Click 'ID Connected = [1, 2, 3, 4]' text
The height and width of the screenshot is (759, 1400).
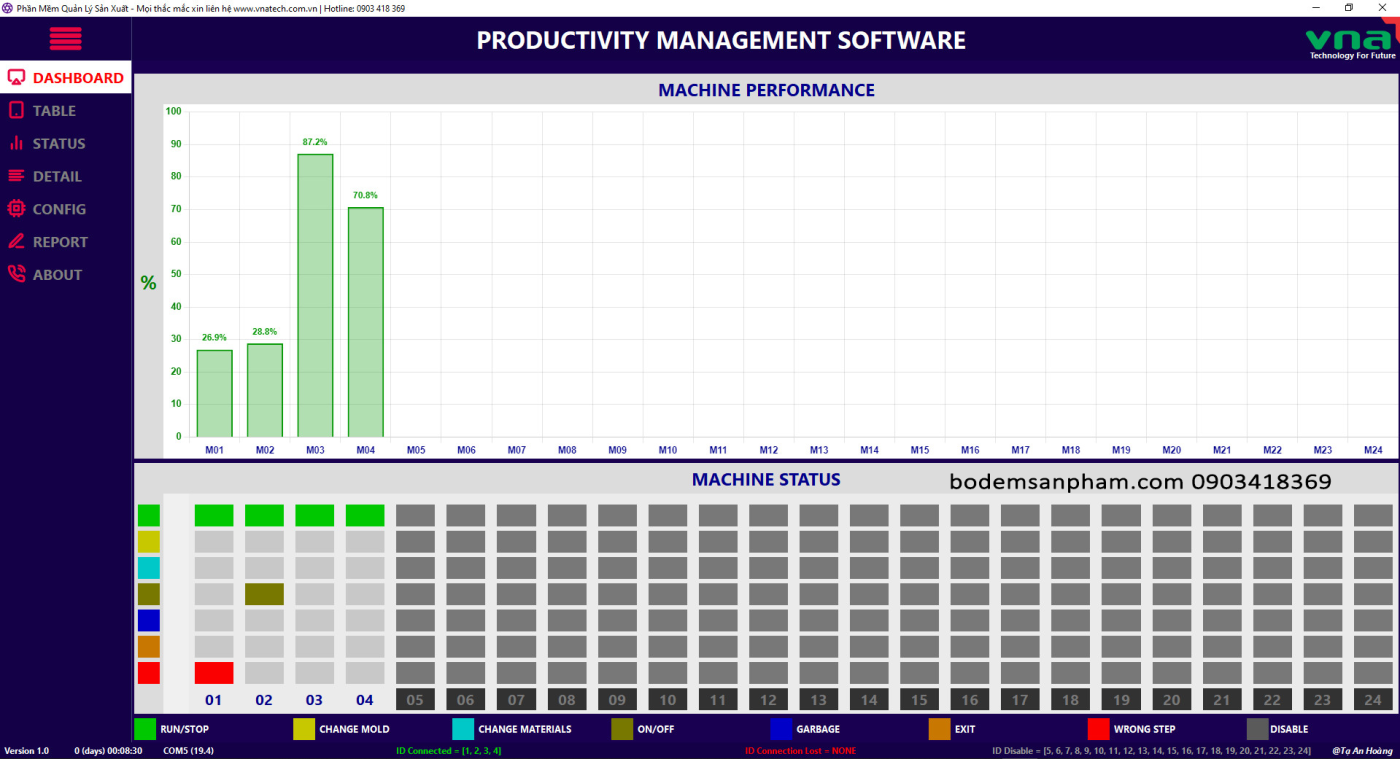[x=449, y=751]
